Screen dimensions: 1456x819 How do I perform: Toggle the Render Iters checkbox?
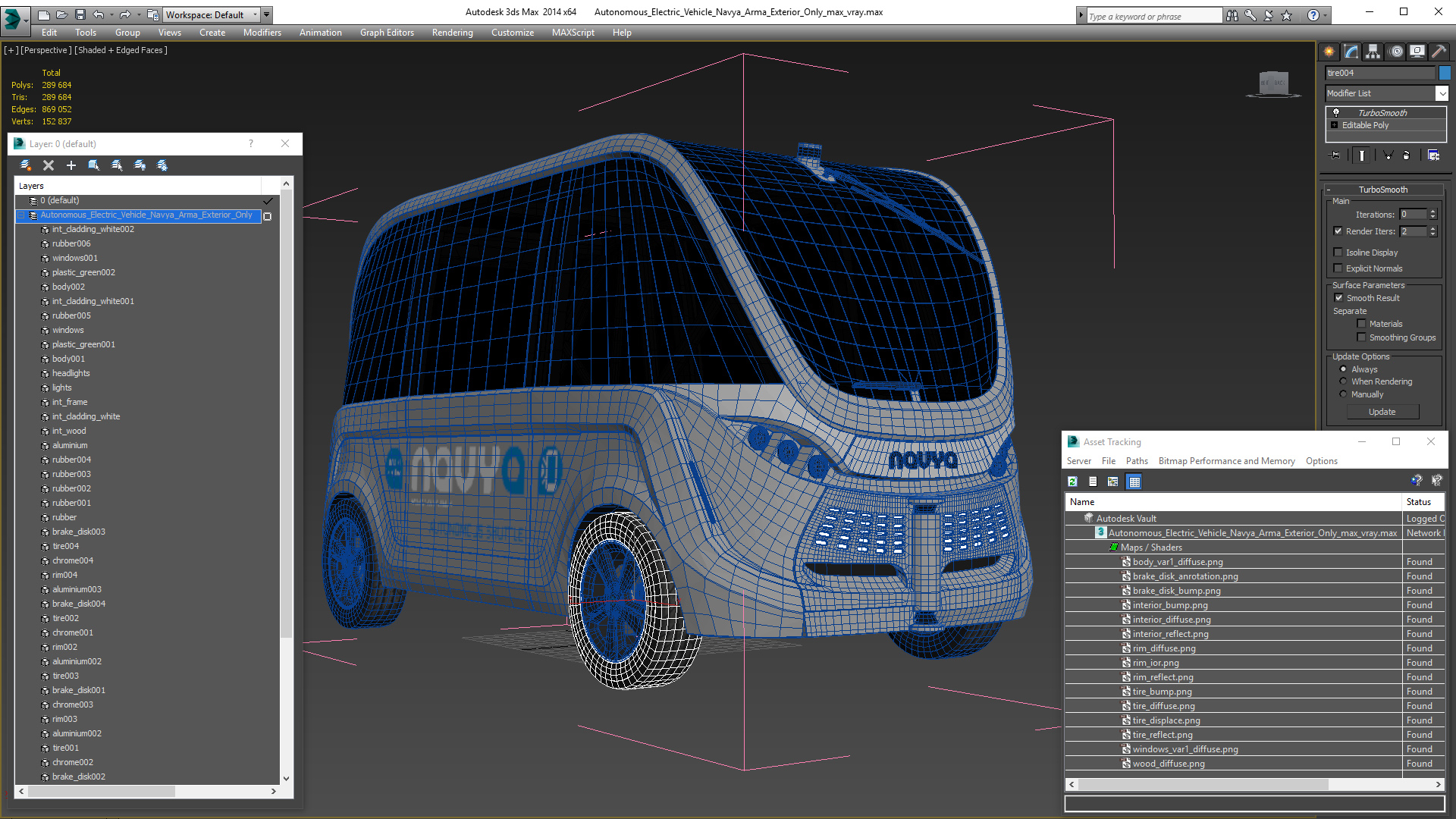tap(1338, 231)
